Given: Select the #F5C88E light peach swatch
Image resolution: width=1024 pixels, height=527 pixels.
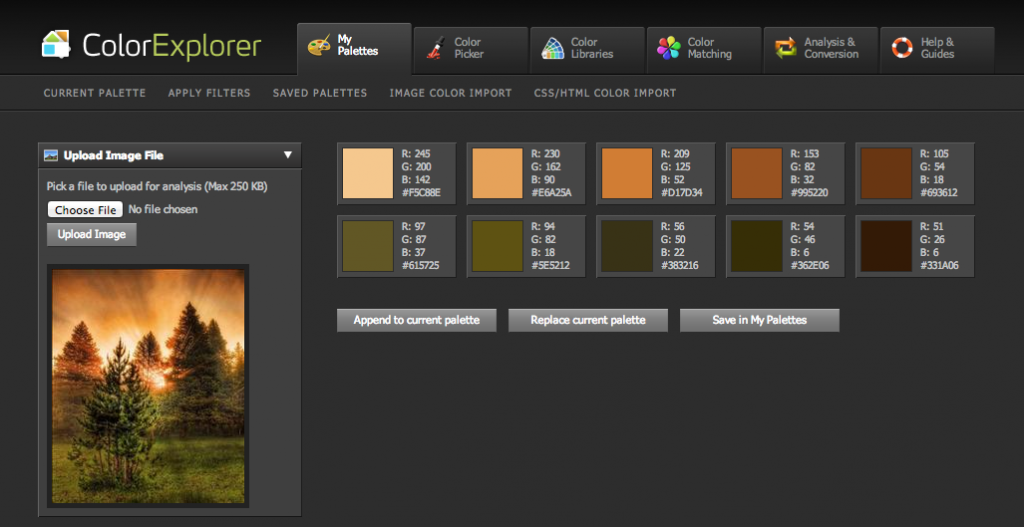Looking at the screenshot, I should [368, 173].
